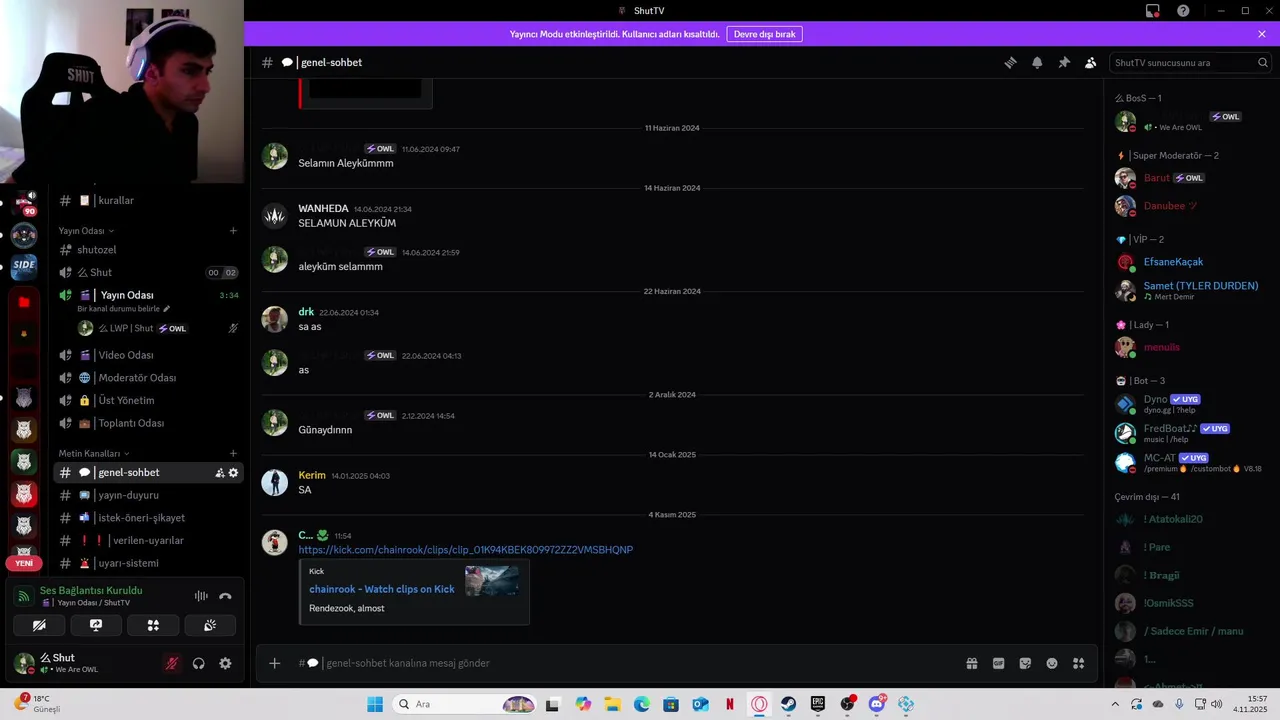Disconnect from voice with hang-up icon
The height and width of the screenshot is (720, 1280).
click(x=225, y=596)
